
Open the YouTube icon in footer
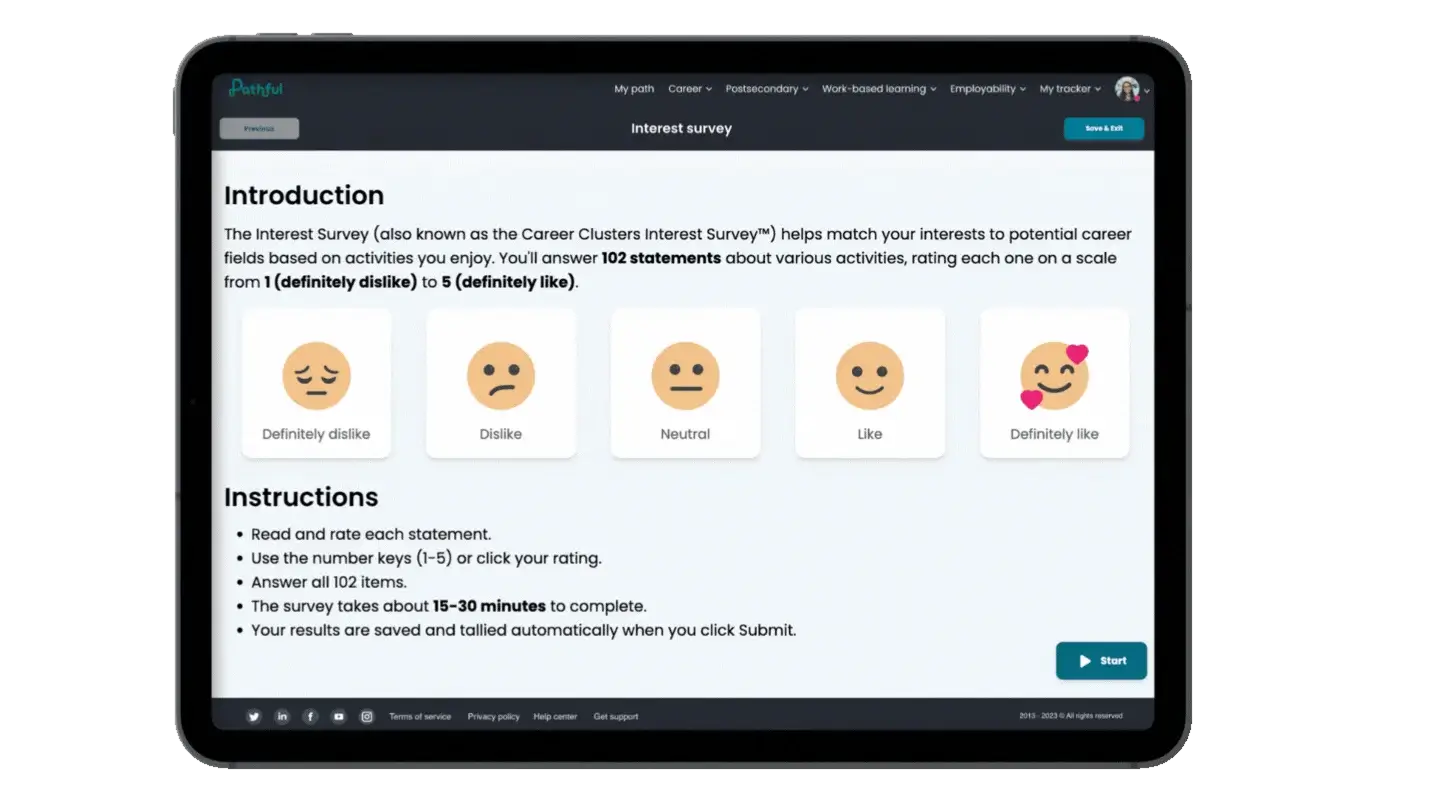(x=339, y=716)
